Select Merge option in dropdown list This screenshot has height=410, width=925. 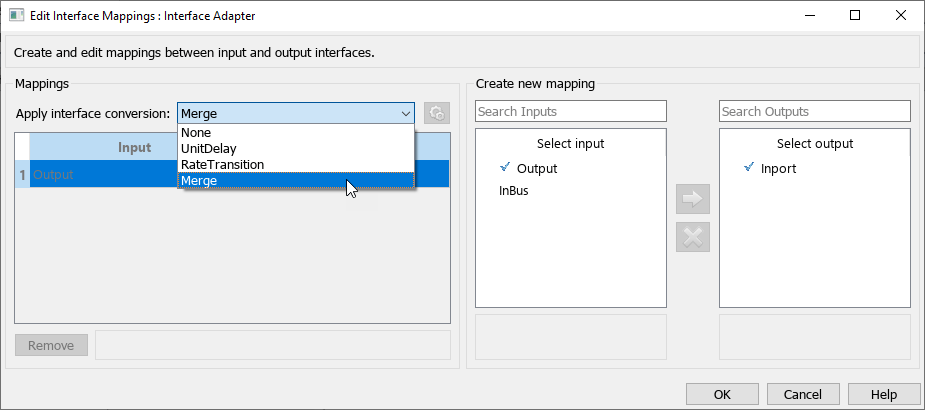point(199,180)
